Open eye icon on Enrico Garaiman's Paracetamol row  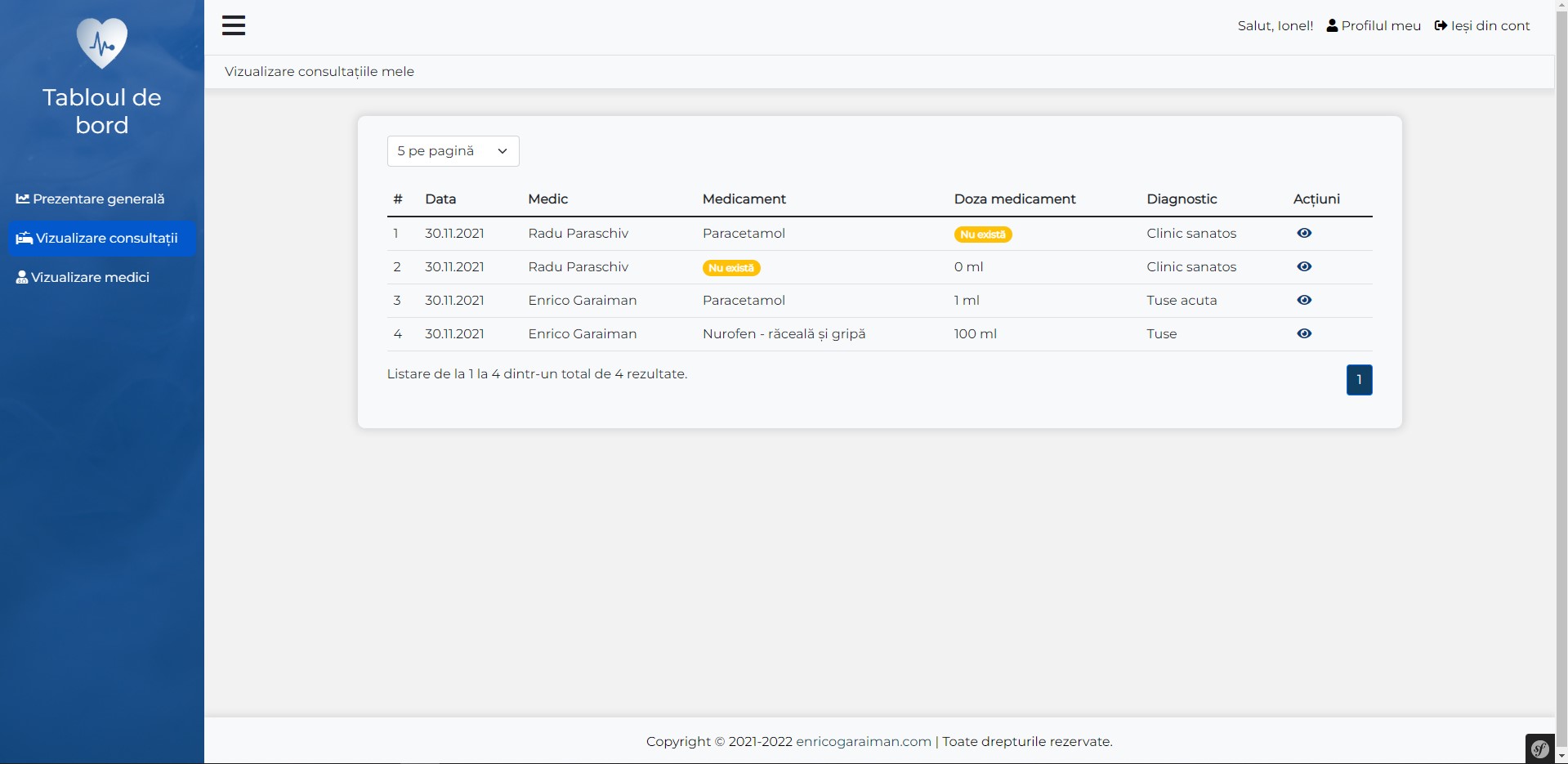click(1303, 300)
